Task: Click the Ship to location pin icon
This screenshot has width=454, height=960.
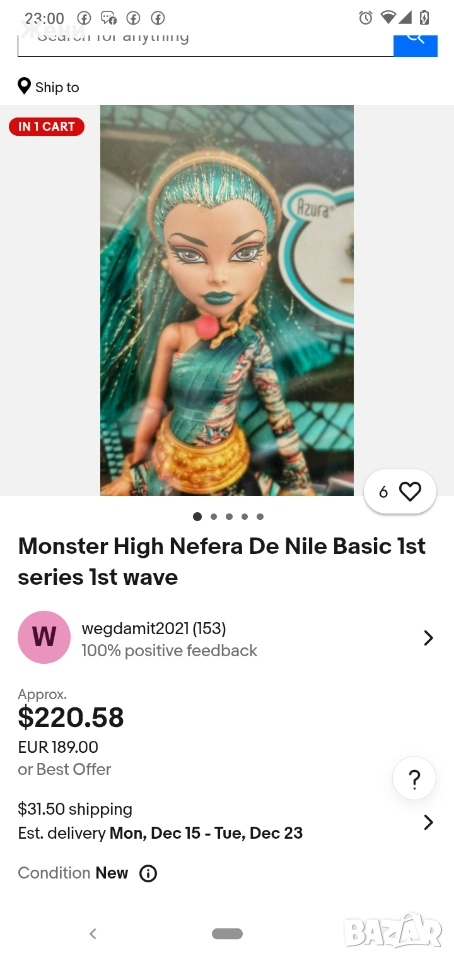Action: tap(24, 86)
